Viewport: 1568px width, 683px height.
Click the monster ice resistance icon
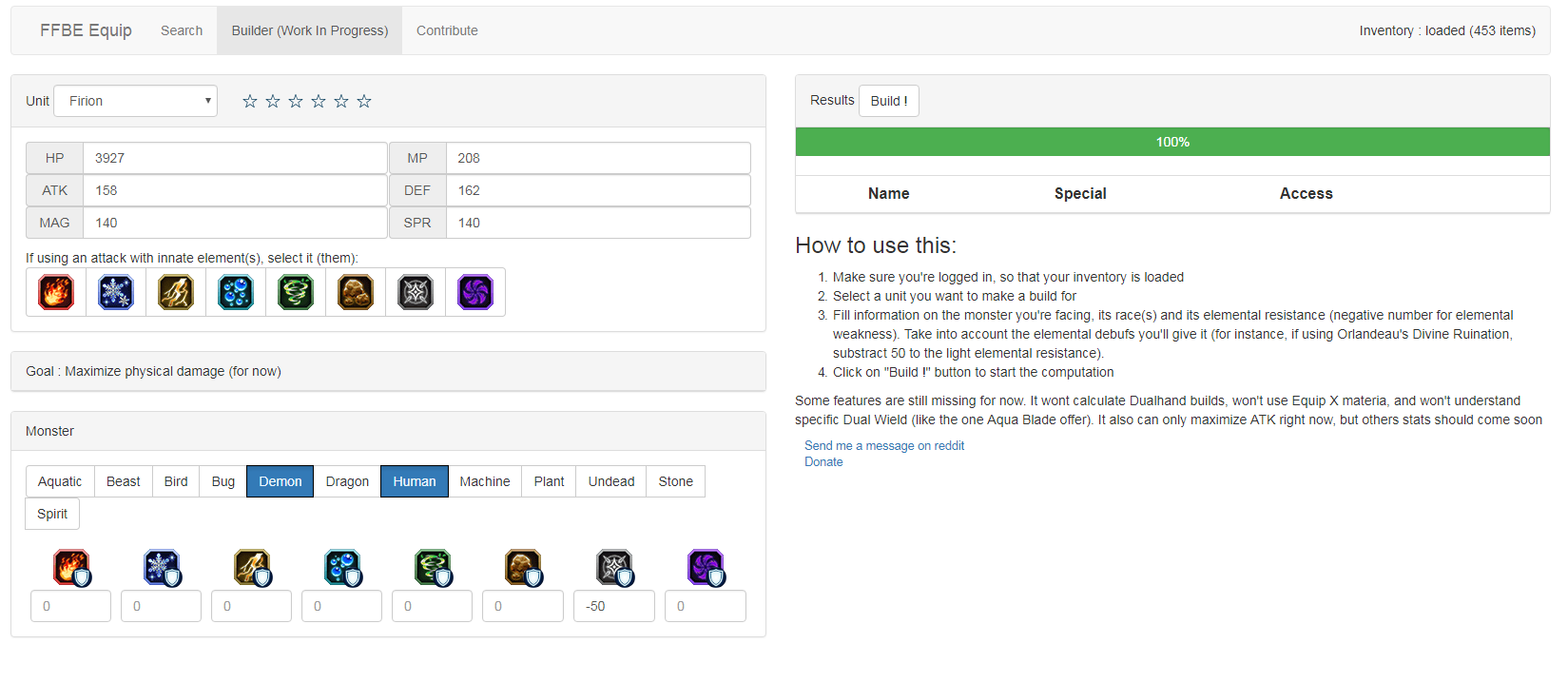click(162, 568)
